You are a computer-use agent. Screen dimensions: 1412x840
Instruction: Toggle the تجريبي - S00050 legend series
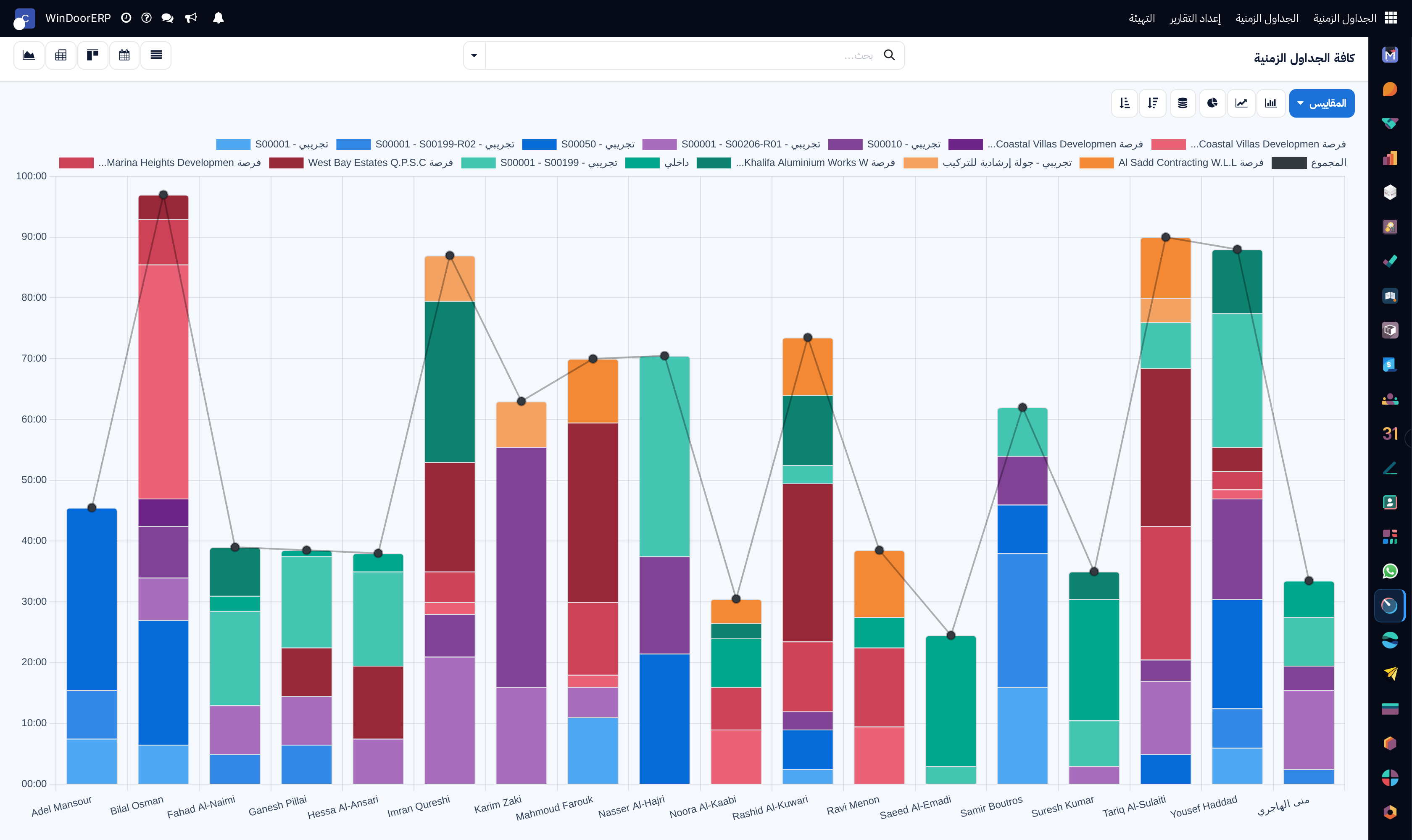pos(578,144)
